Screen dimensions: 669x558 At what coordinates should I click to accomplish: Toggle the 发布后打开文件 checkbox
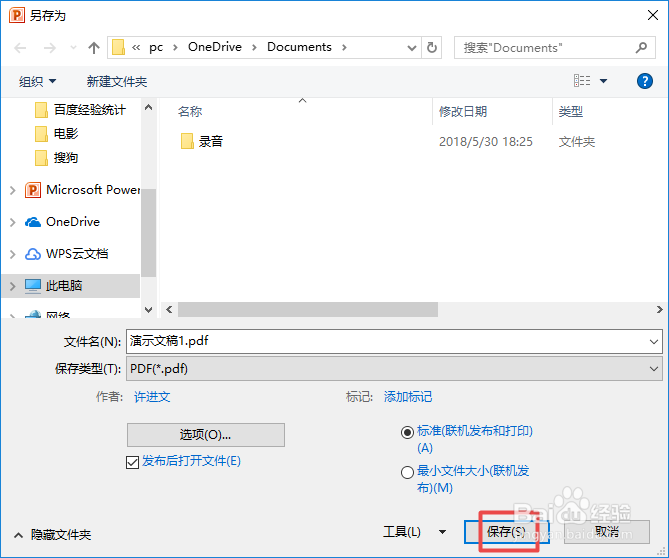[132, 462]
